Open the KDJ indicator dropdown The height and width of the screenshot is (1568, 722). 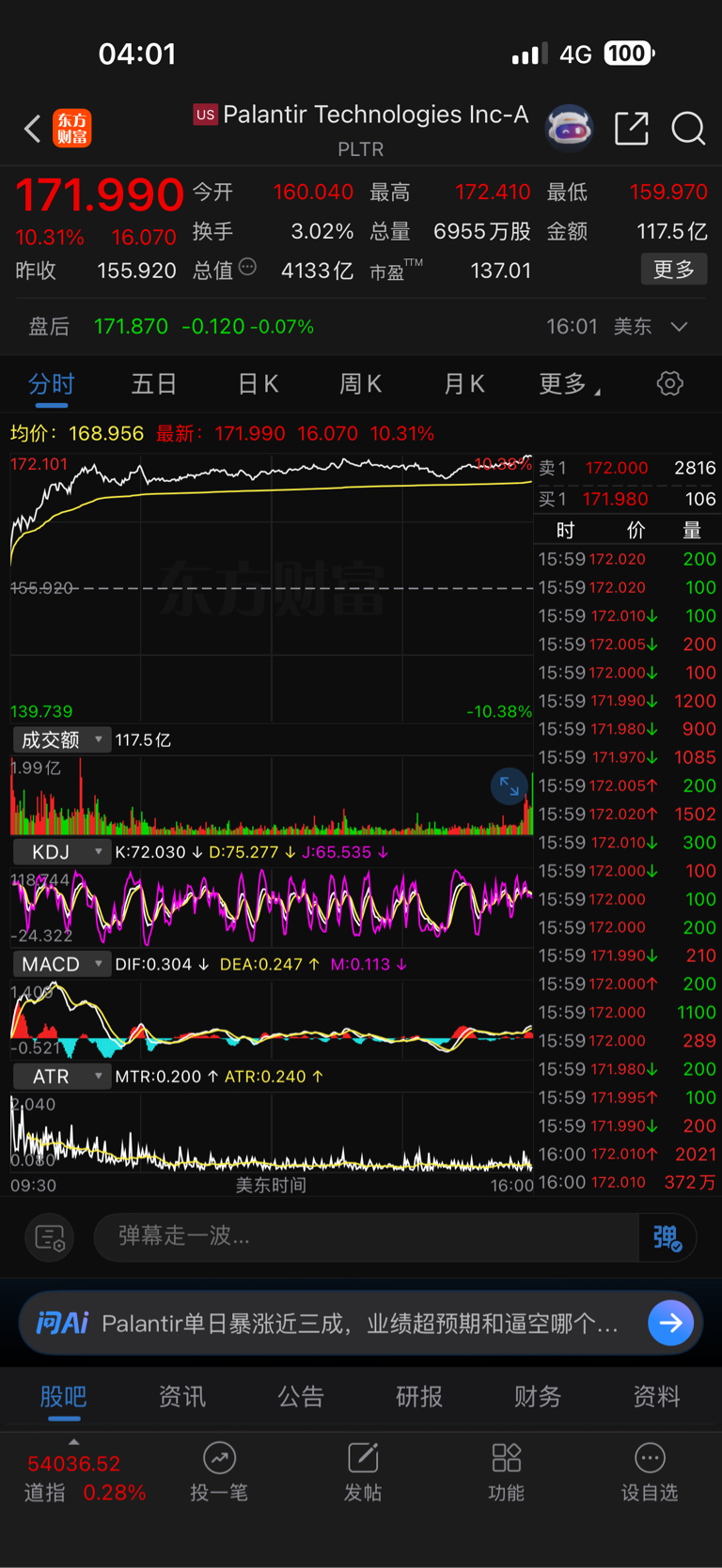coord(60,852)
